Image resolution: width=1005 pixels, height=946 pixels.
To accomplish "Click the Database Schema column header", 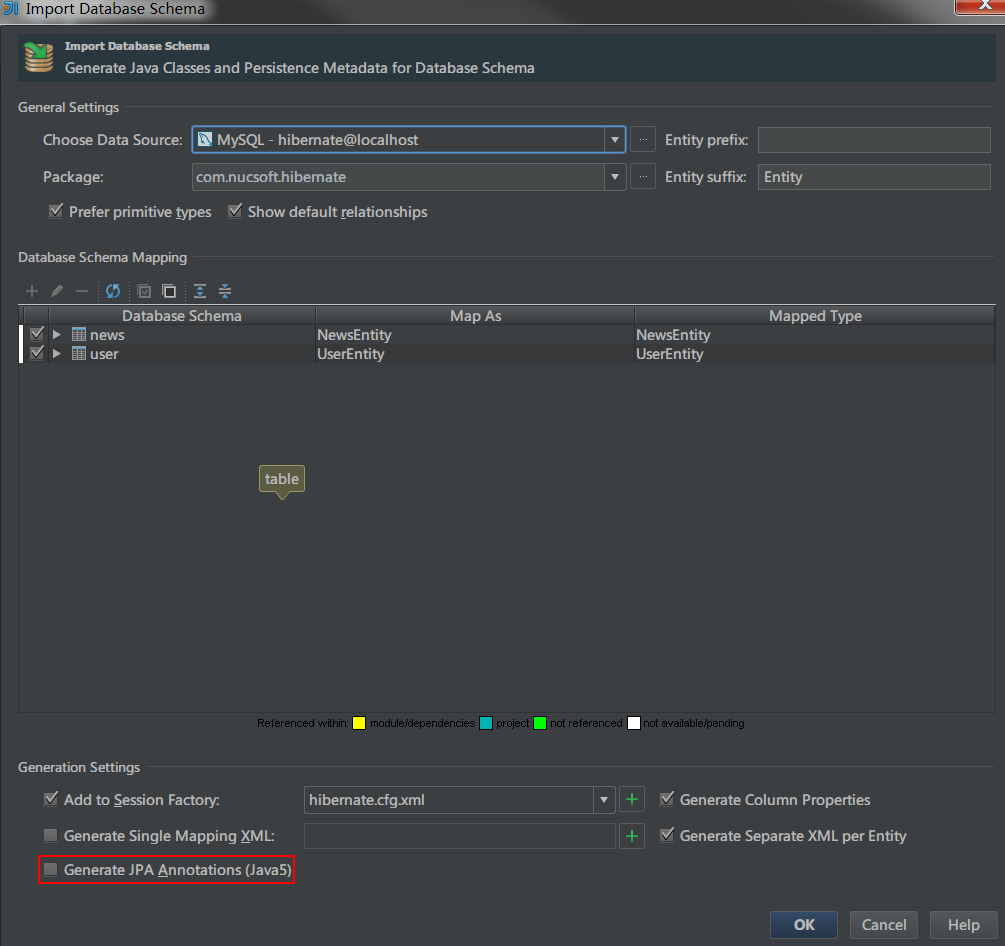I will 182,315.
